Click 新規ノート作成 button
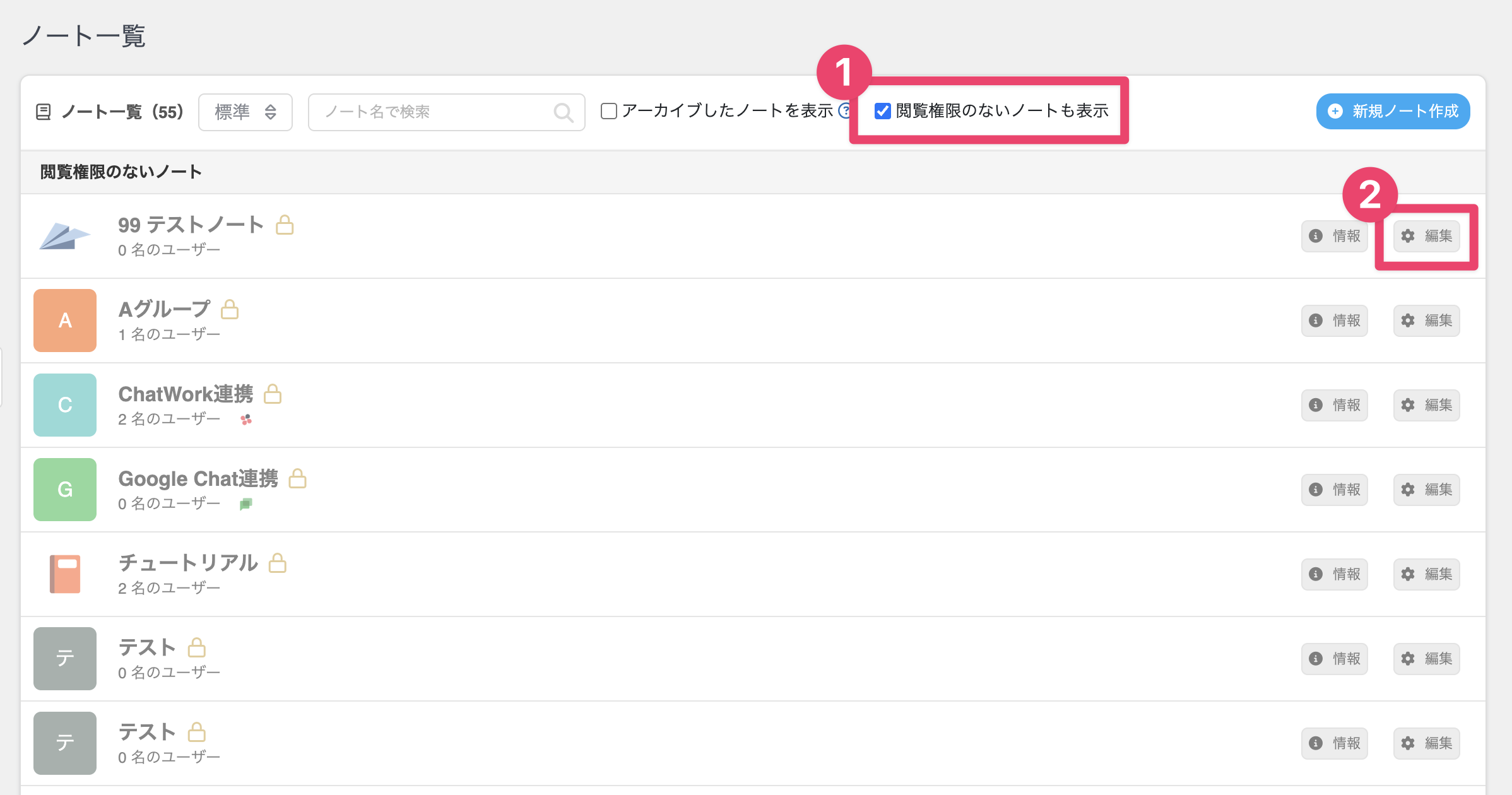The height and width of the screenshot is (795, 1512). [x=1393, y=112]
